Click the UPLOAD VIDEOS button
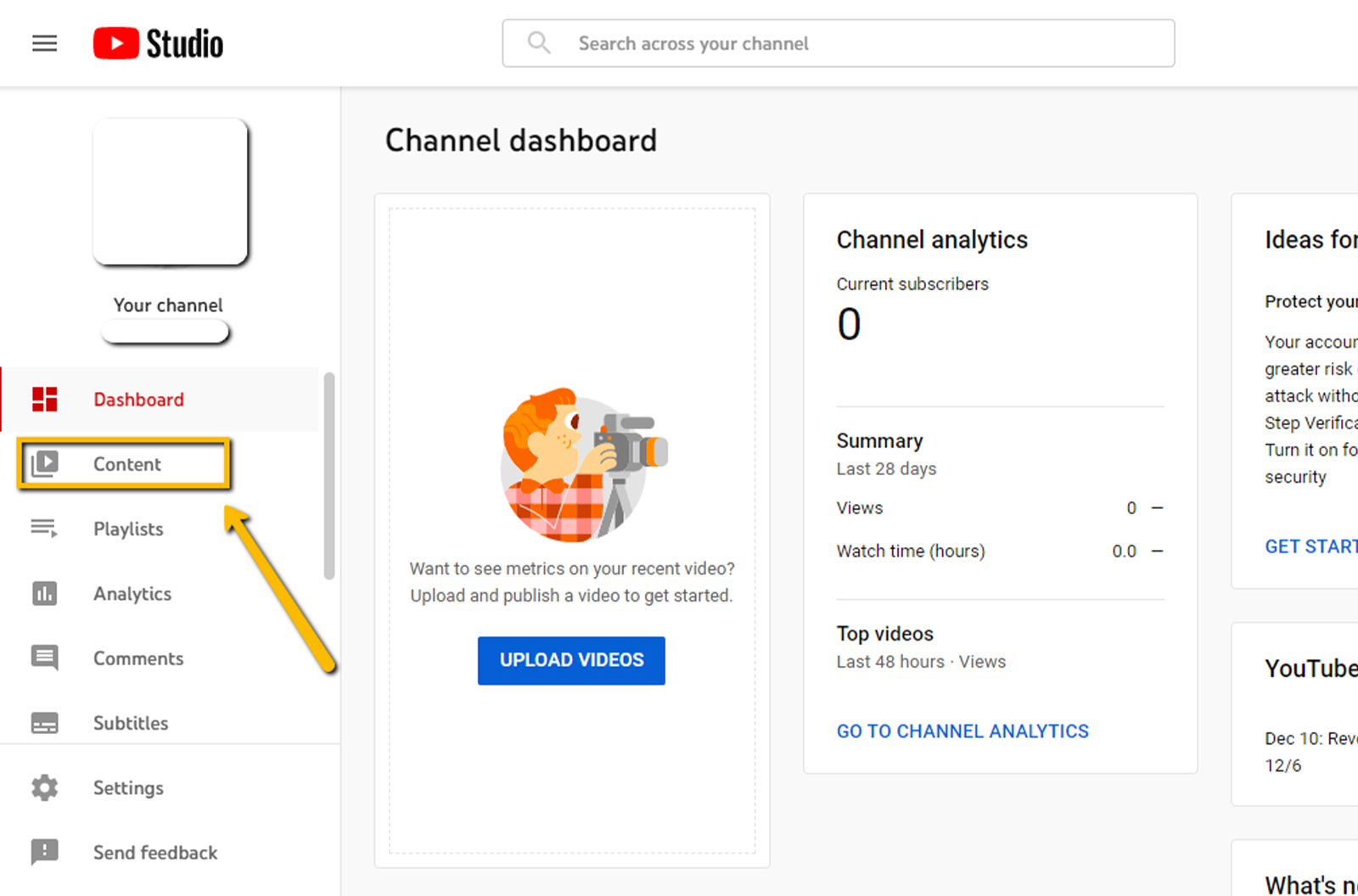 click(571, 660)
